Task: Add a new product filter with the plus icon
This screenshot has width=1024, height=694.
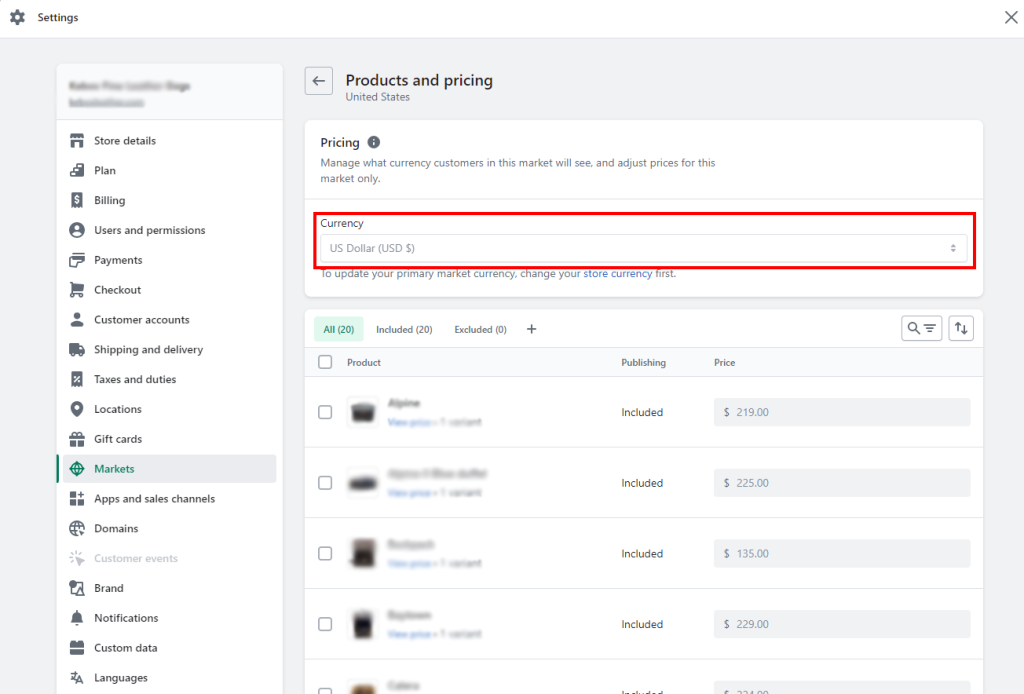Action: pos(531,328)
